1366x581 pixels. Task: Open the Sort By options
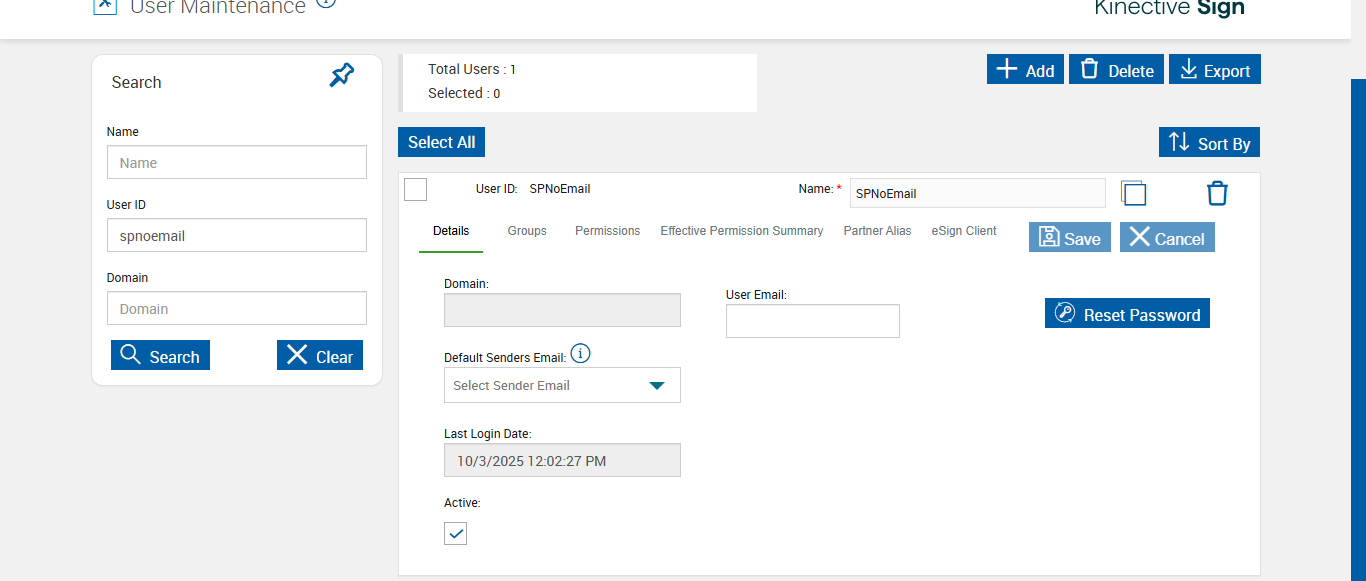(x=1209, y=143)
